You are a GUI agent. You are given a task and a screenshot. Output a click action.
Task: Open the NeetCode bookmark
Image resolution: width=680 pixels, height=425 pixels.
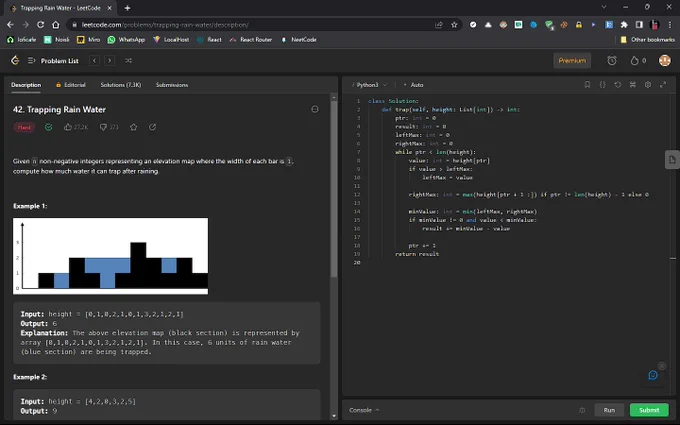point(299,39)
